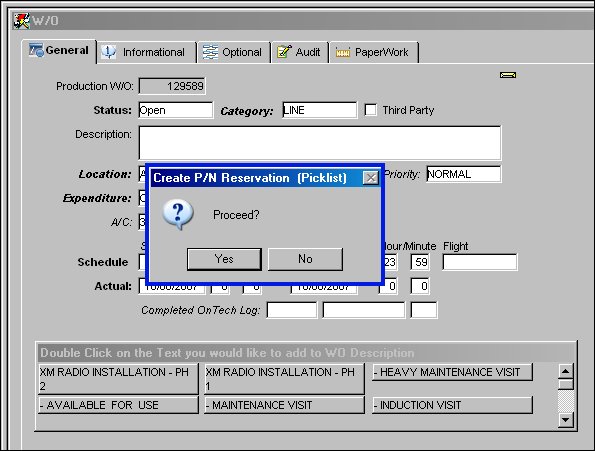Click the Priority field showing NORMAL
This screenshot has width=595, height=451.
point(463,174)
